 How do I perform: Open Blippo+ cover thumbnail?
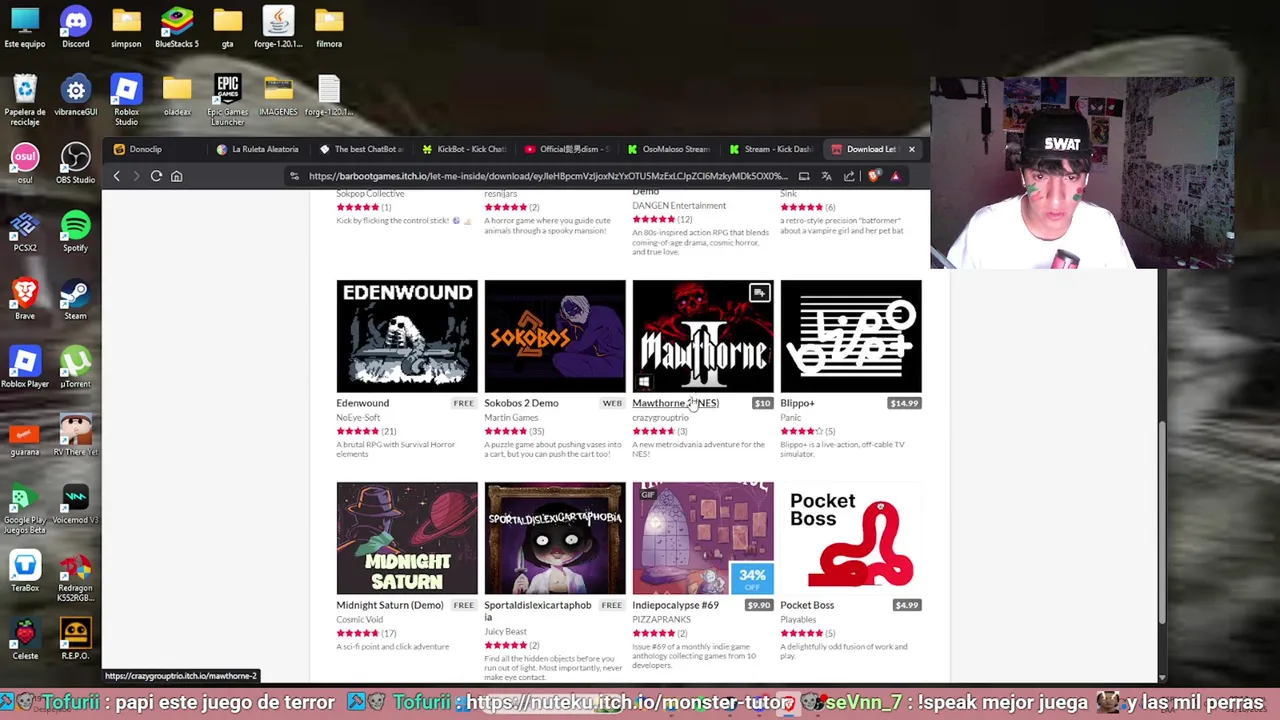click(x=851, y=336)
